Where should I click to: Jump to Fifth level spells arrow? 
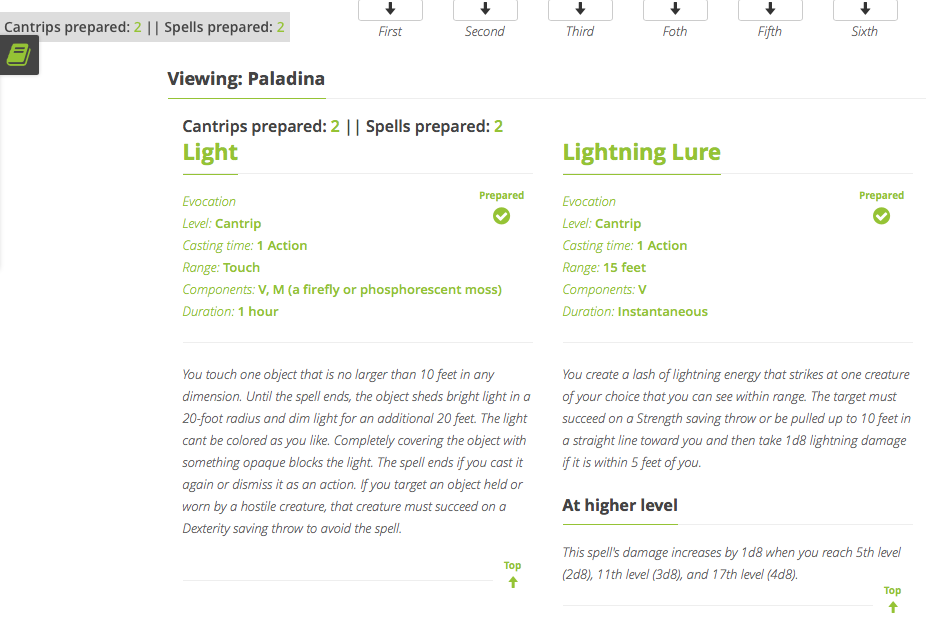pyautogui.click(x=770, y=9)
